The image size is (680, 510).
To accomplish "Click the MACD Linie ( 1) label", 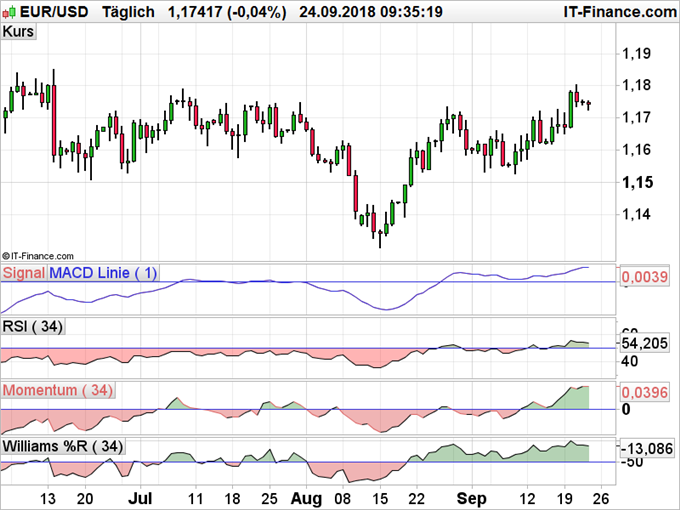I will 103,273.
